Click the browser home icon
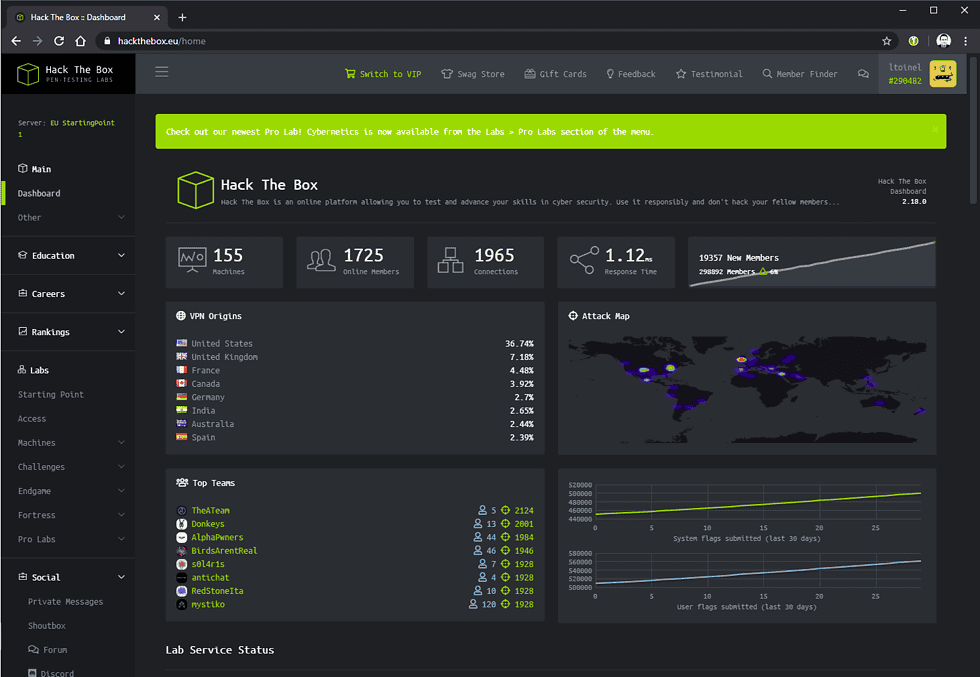The width and height of the screenshot is (980, 677). pyautogui.click(x=81, y=41)
